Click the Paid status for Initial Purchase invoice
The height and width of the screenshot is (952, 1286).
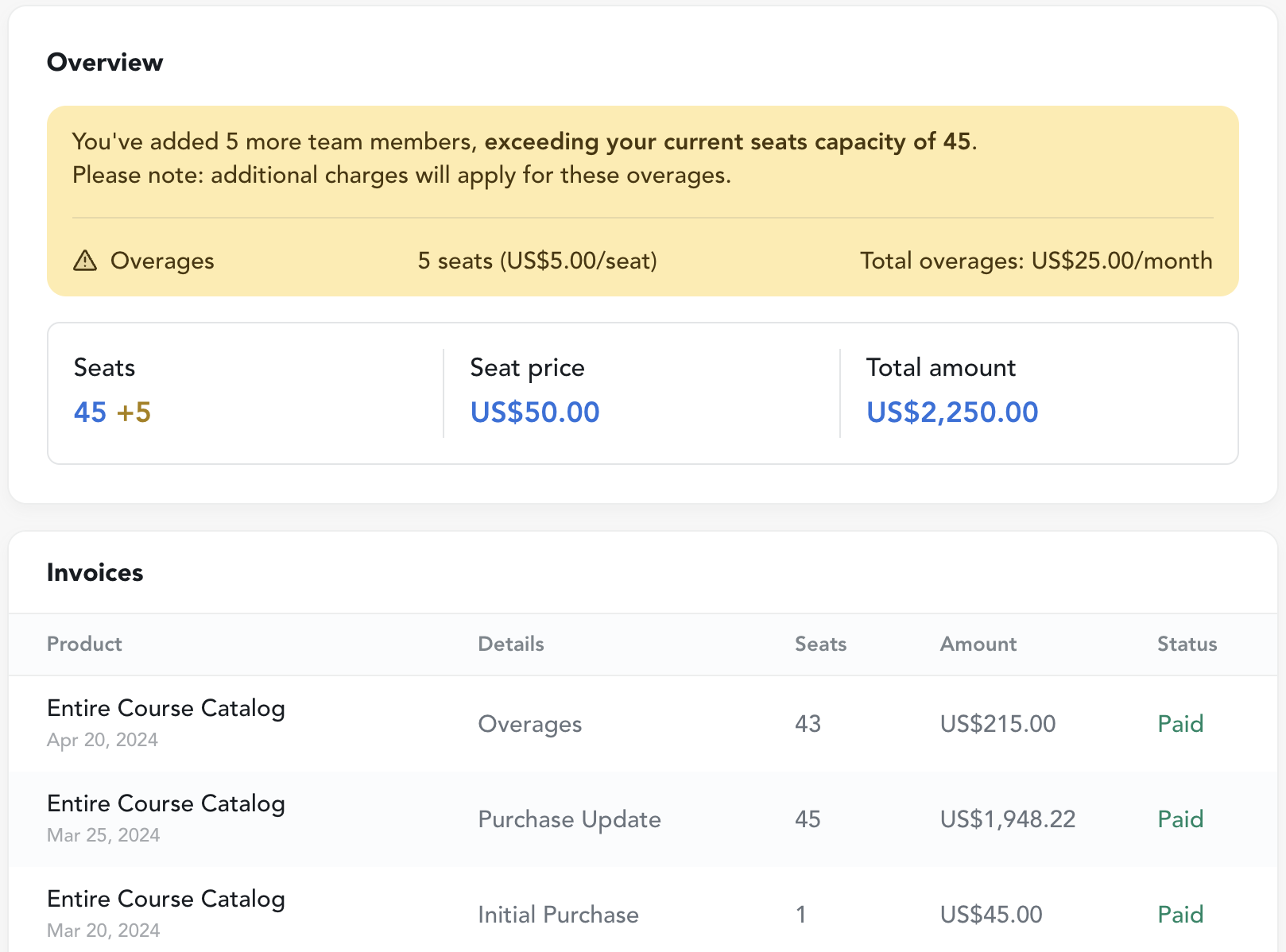click(x=1180, y=915)
